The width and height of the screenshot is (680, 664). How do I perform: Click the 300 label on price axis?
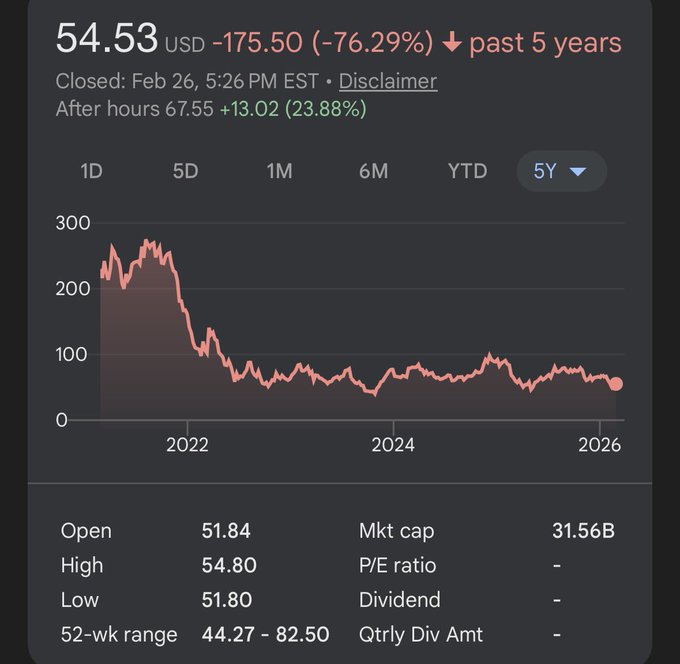point(73,222)
